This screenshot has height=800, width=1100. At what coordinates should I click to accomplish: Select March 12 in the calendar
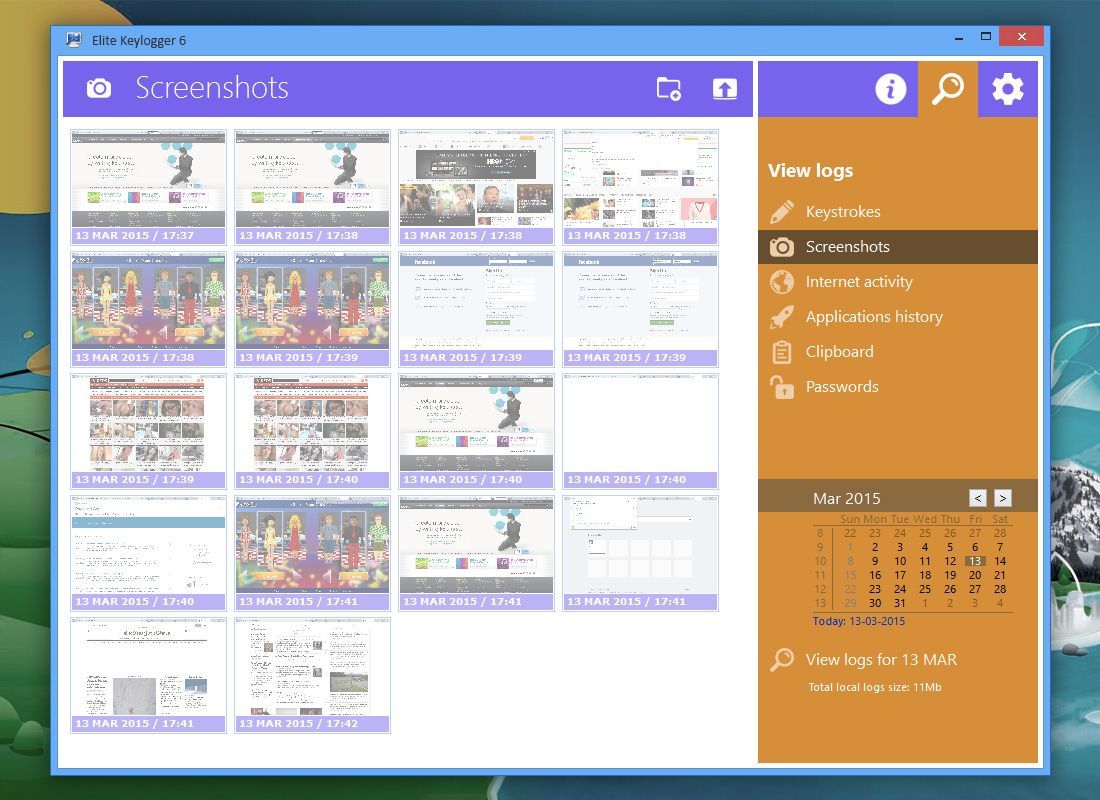click(950, 561)
